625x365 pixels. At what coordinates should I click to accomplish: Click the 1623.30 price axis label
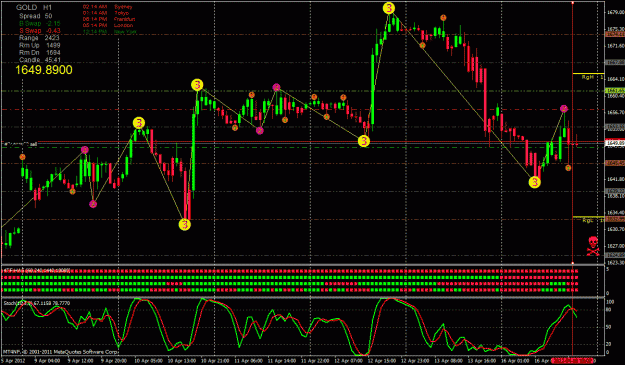pyautogui.click(x=615, y=262)
